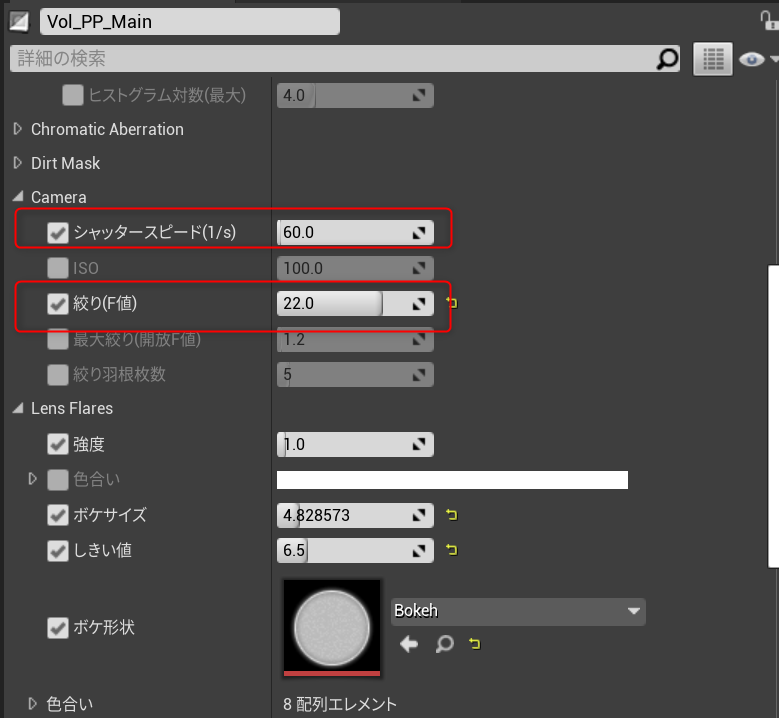
Task: Click spinner arrow on しきい値 field
Action: tap(419, 551)
